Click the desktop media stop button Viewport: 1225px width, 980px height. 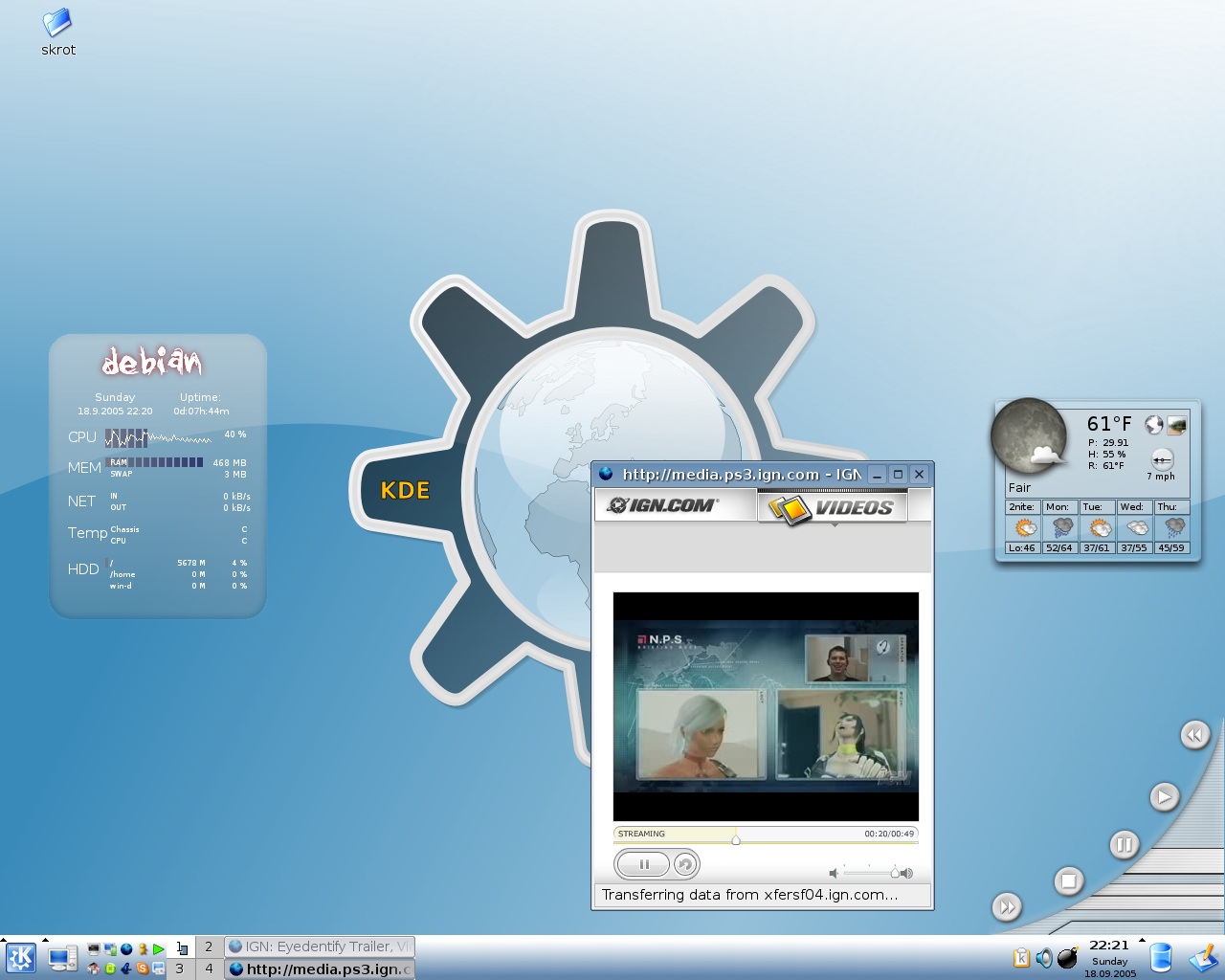point(1069,881)
